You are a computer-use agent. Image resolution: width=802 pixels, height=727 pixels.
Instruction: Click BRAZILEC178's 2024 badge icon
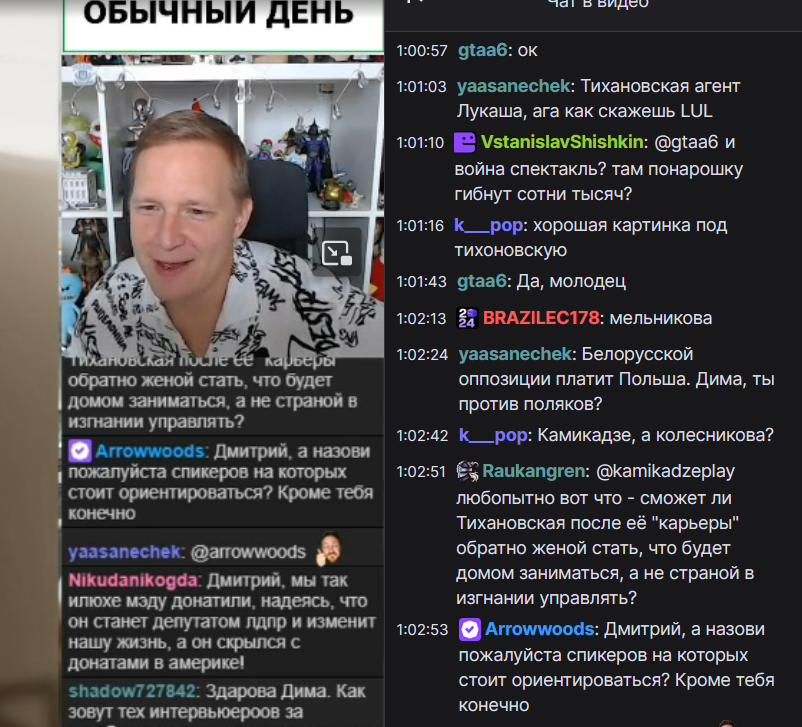pos(467,318)
